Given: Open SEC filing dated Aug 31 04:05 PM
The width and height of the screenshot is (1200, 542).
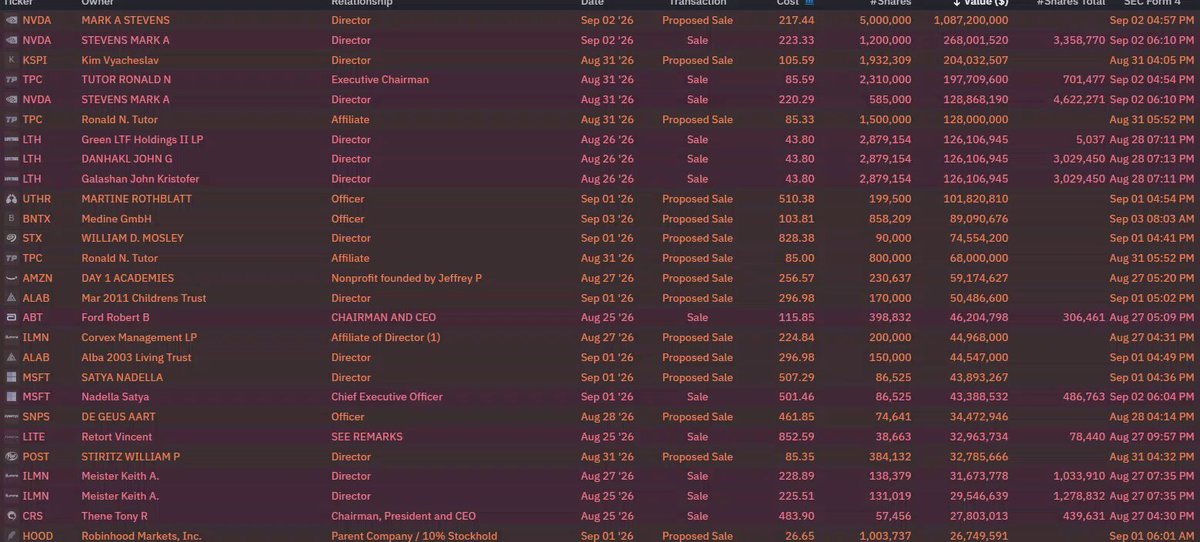Looking at the screenshot, I should tap(1152, 60).
